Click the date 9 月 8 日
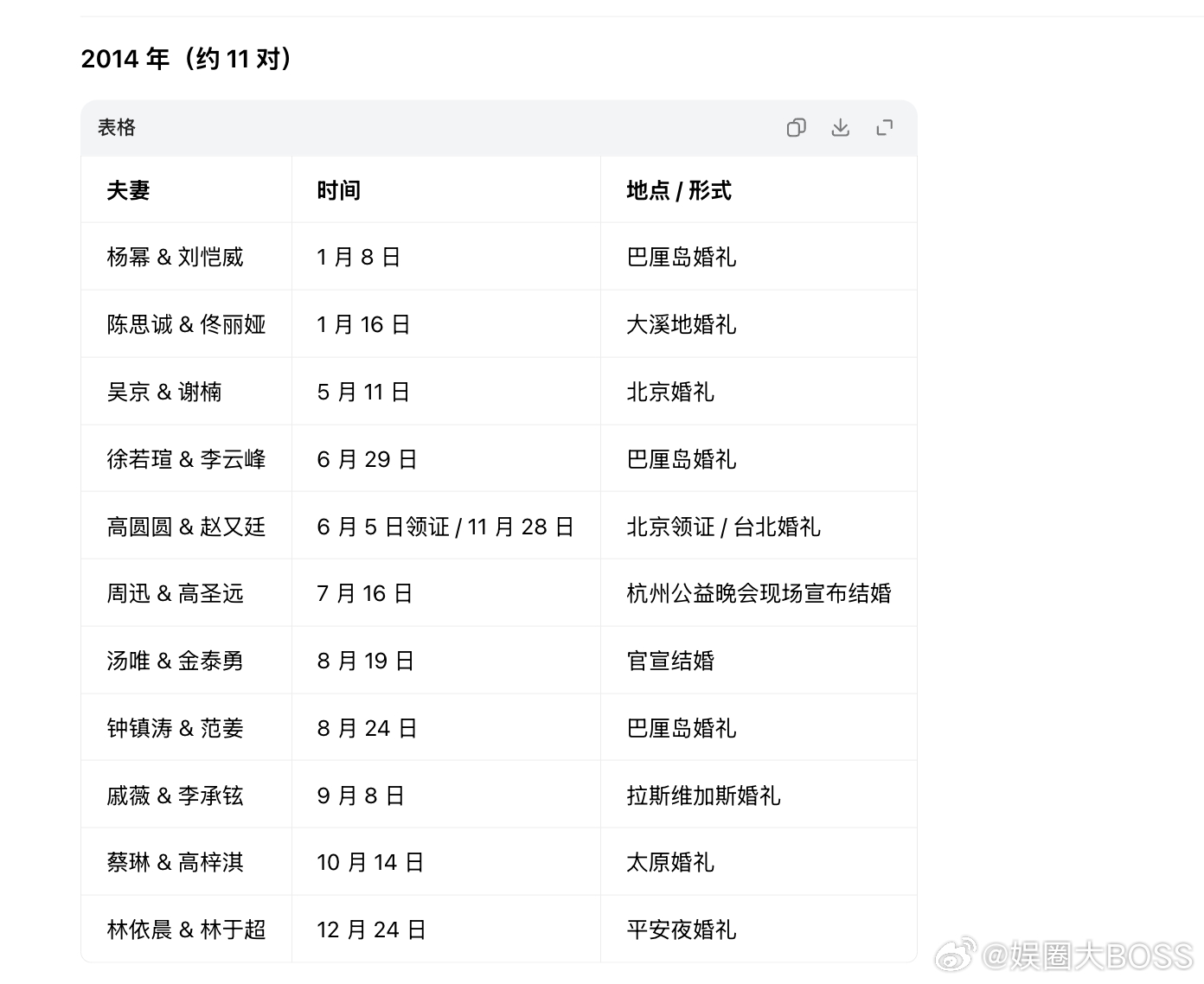Image resolution: width=1204 pixels, height=984 pixels. click(x=361, y=796)
